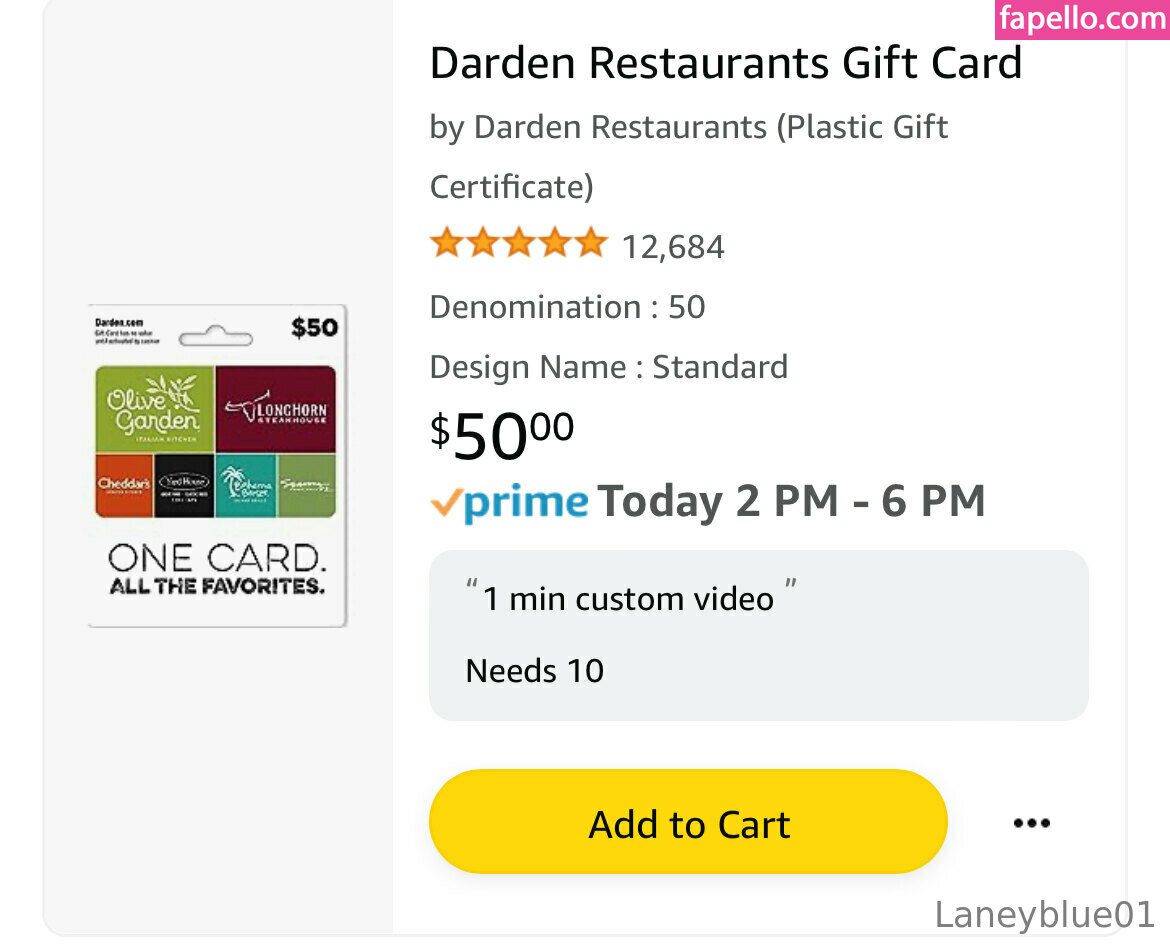Click the Add to Cart button
Image resolution: width=1170 pixels, height=949 pixels.
pos(688,823)
